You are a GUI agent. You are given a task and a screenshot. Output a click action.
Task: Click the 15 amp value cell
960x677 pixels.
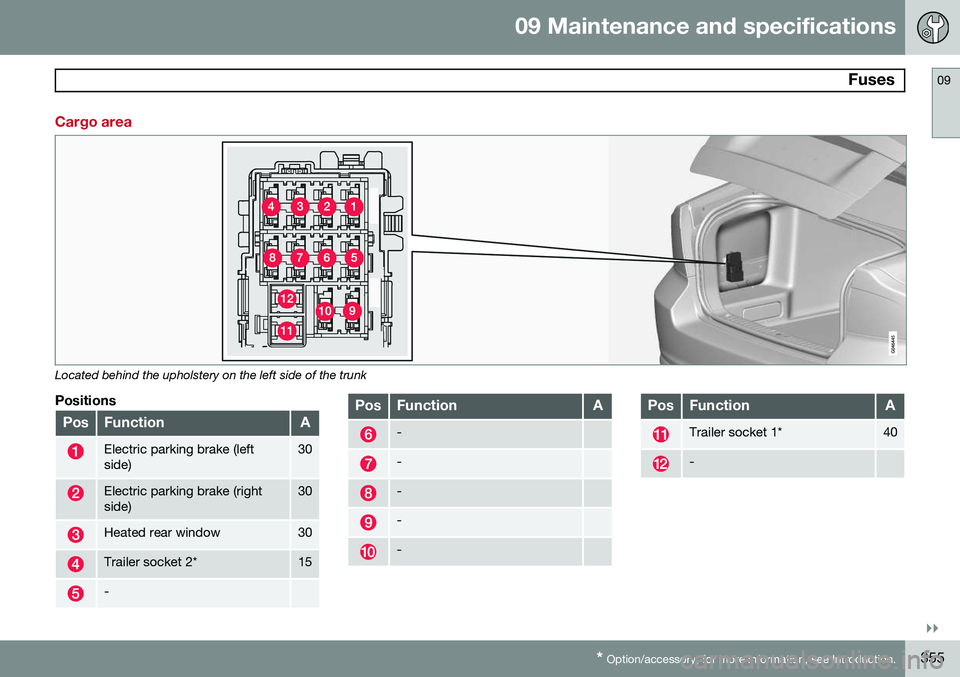[305, 563]
